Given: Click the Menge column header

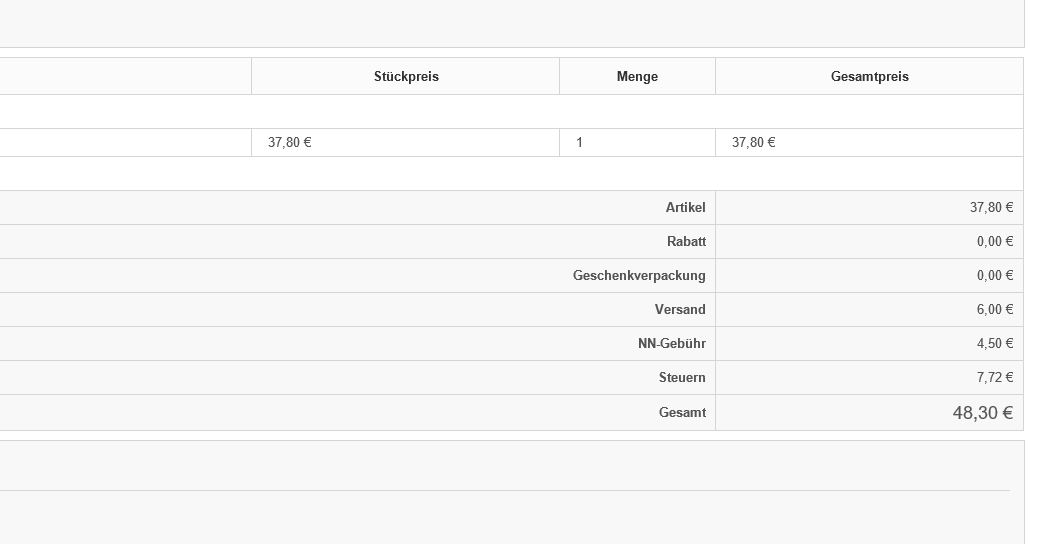Looking at the screenshot, I should (x=637, y=76).
